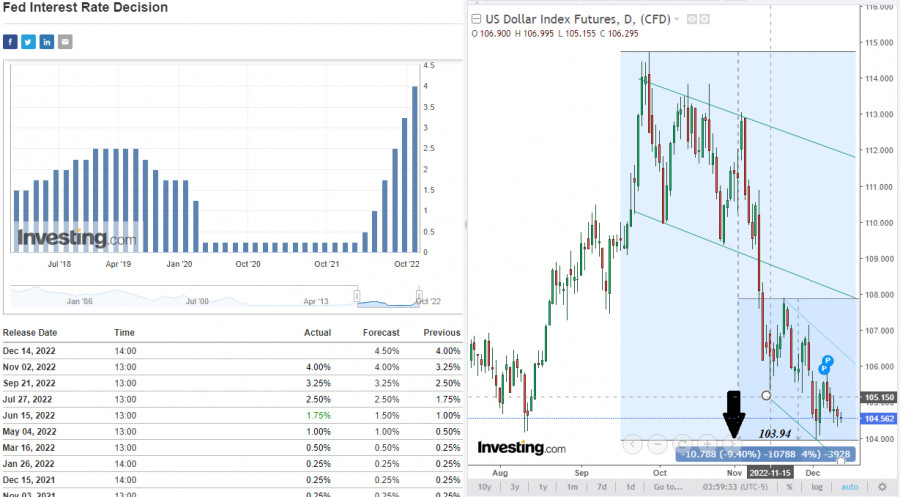The width and height of the screenshot is (900, 497).
Task: Share page by email icon
Action: pos(65,42)
